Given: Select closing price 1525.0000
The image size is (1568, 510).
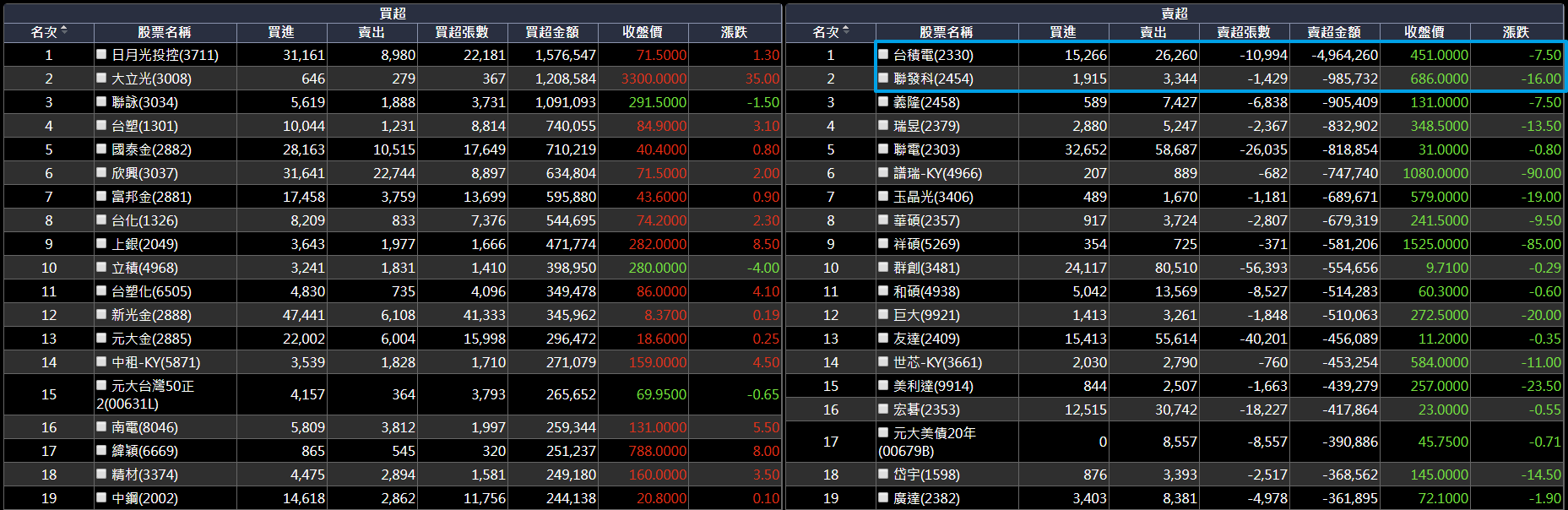Looking at the screenshot, I should [x=1435, y=244].
